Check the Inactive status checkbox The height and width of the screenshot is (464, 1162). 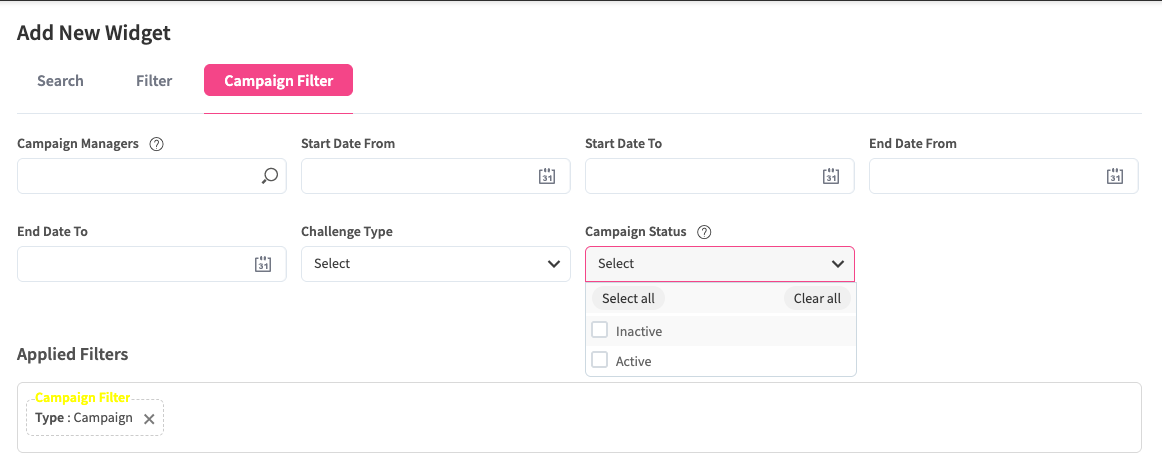pyautogui.click(x=600, y=330)
